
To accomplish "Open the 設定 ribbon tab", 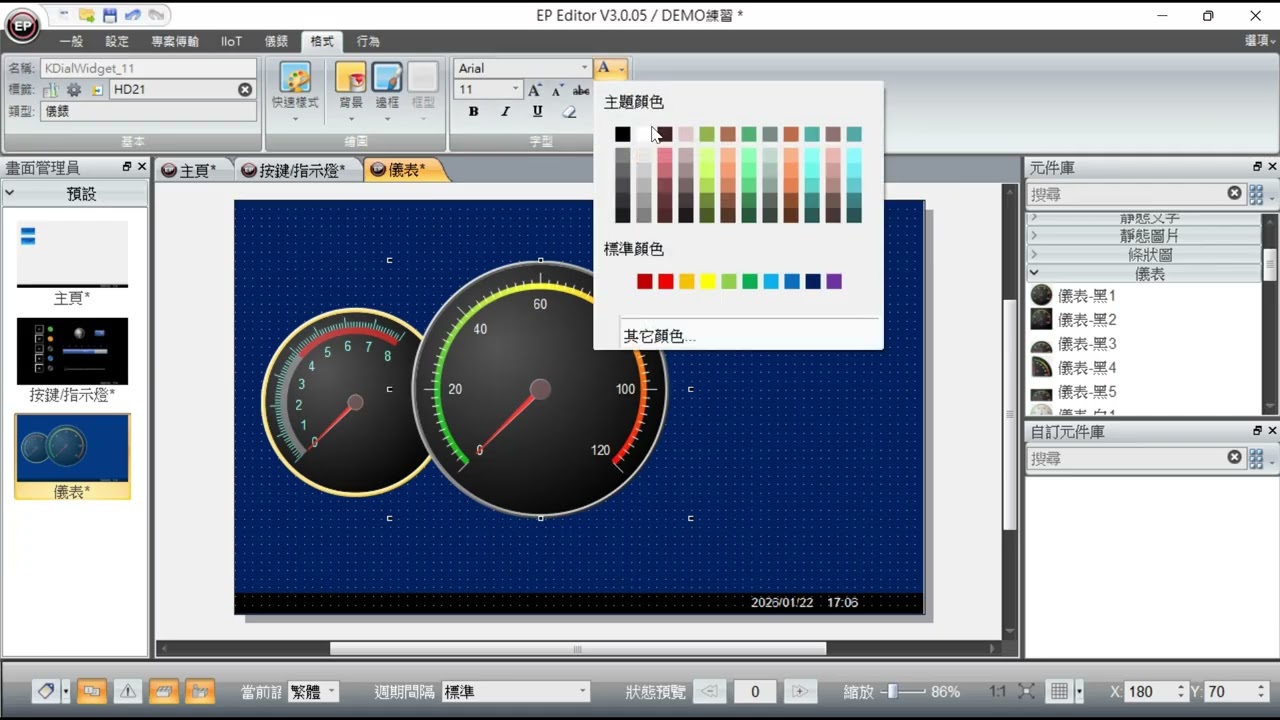I will tap(117, 41).
